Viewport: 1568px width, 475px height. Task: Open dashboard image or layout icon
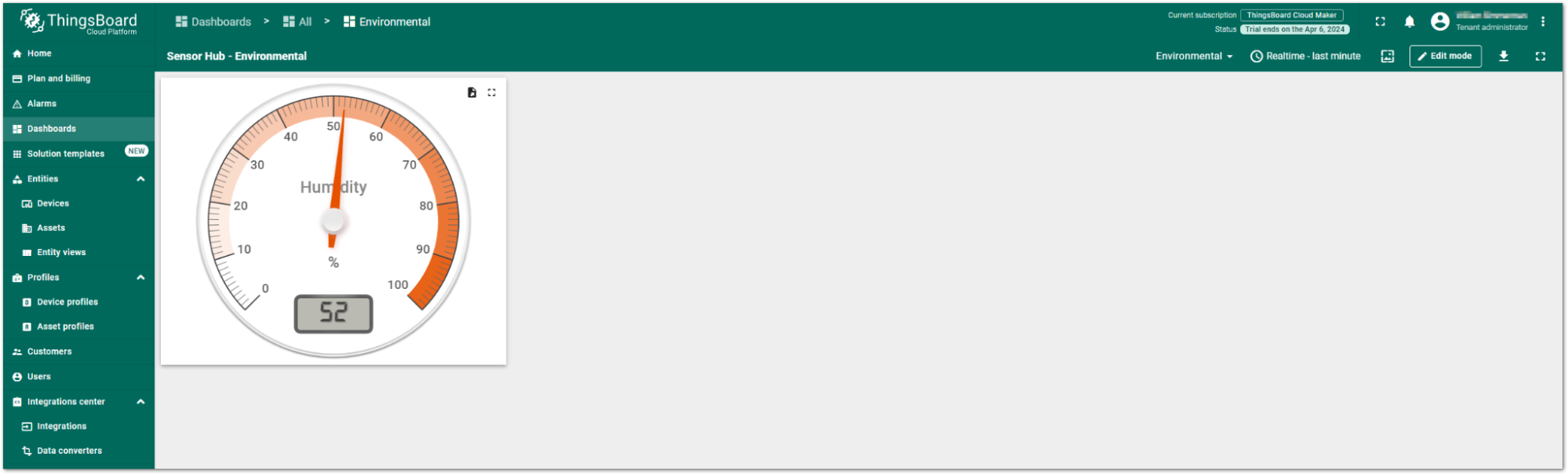click(1388, 57)
